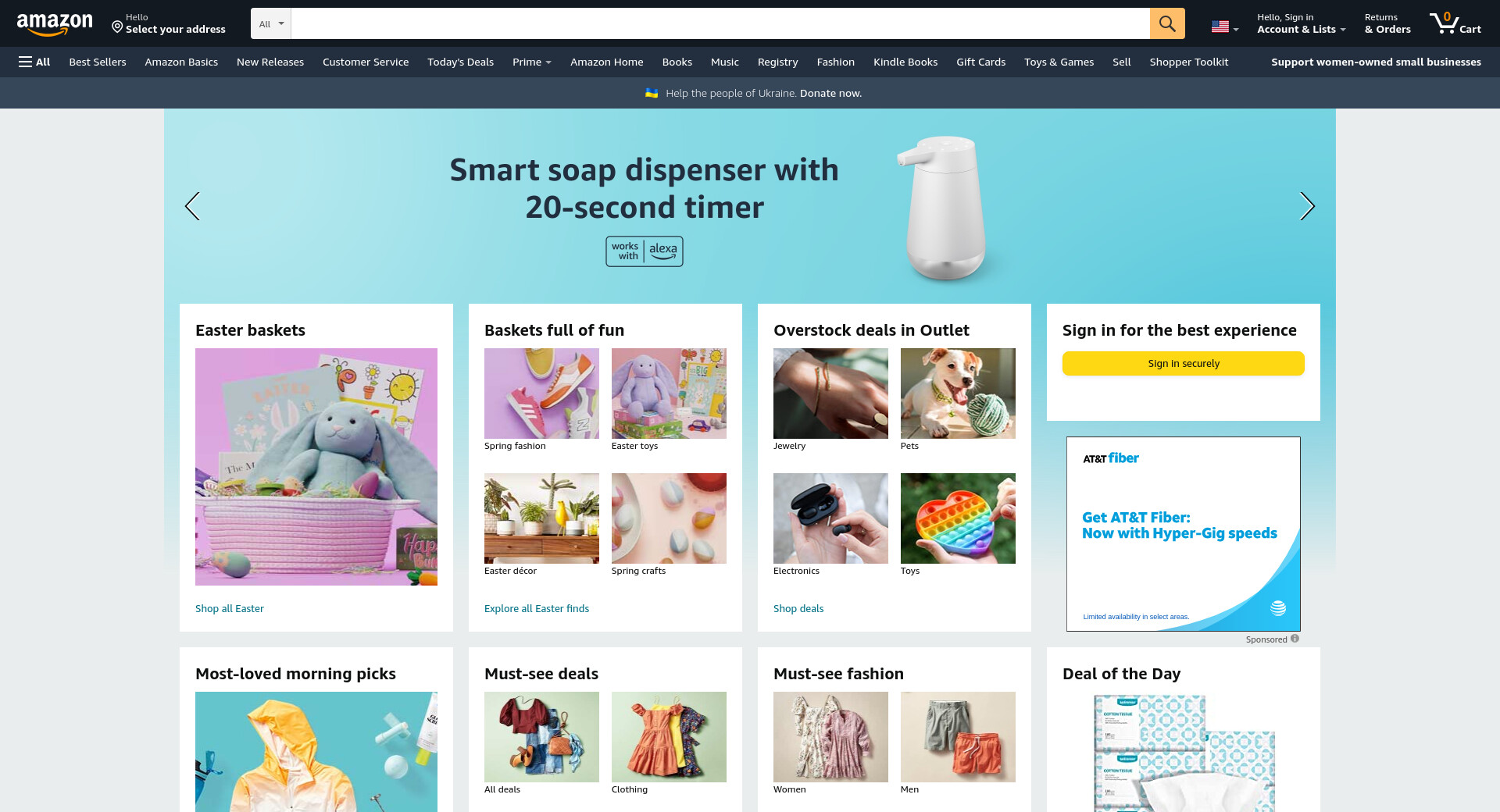Open the Prime dropdown in navigation
The width and height of the screenshot is (1500, 812).
pos(532,62)
